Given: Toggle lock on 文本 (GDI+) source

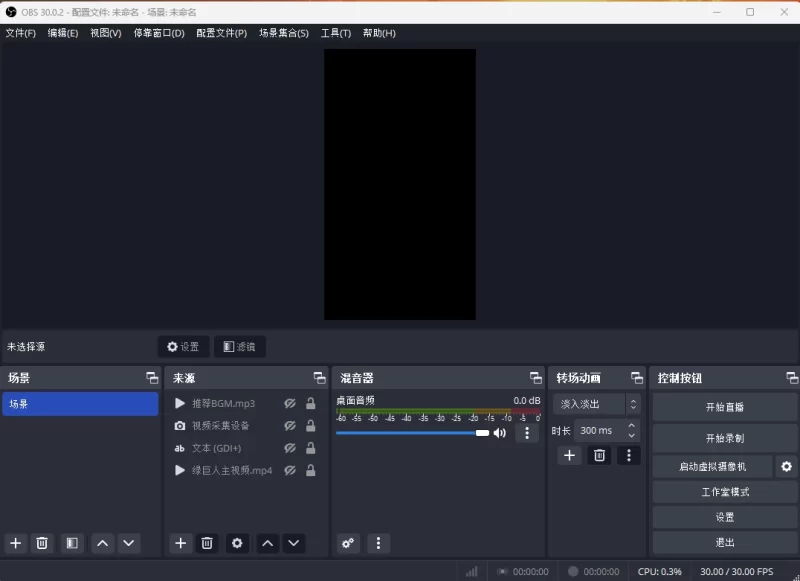Looking at the screenshot, I should (x=310, y=448).
